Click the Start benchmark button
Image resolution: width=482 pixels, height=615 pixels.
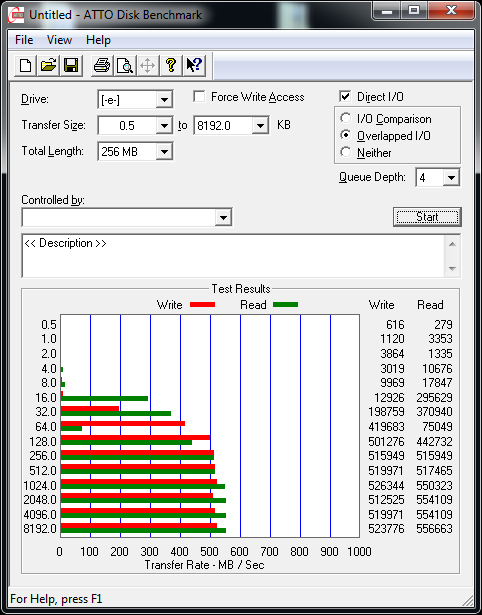pyautogui.click(x=427, y=217)
